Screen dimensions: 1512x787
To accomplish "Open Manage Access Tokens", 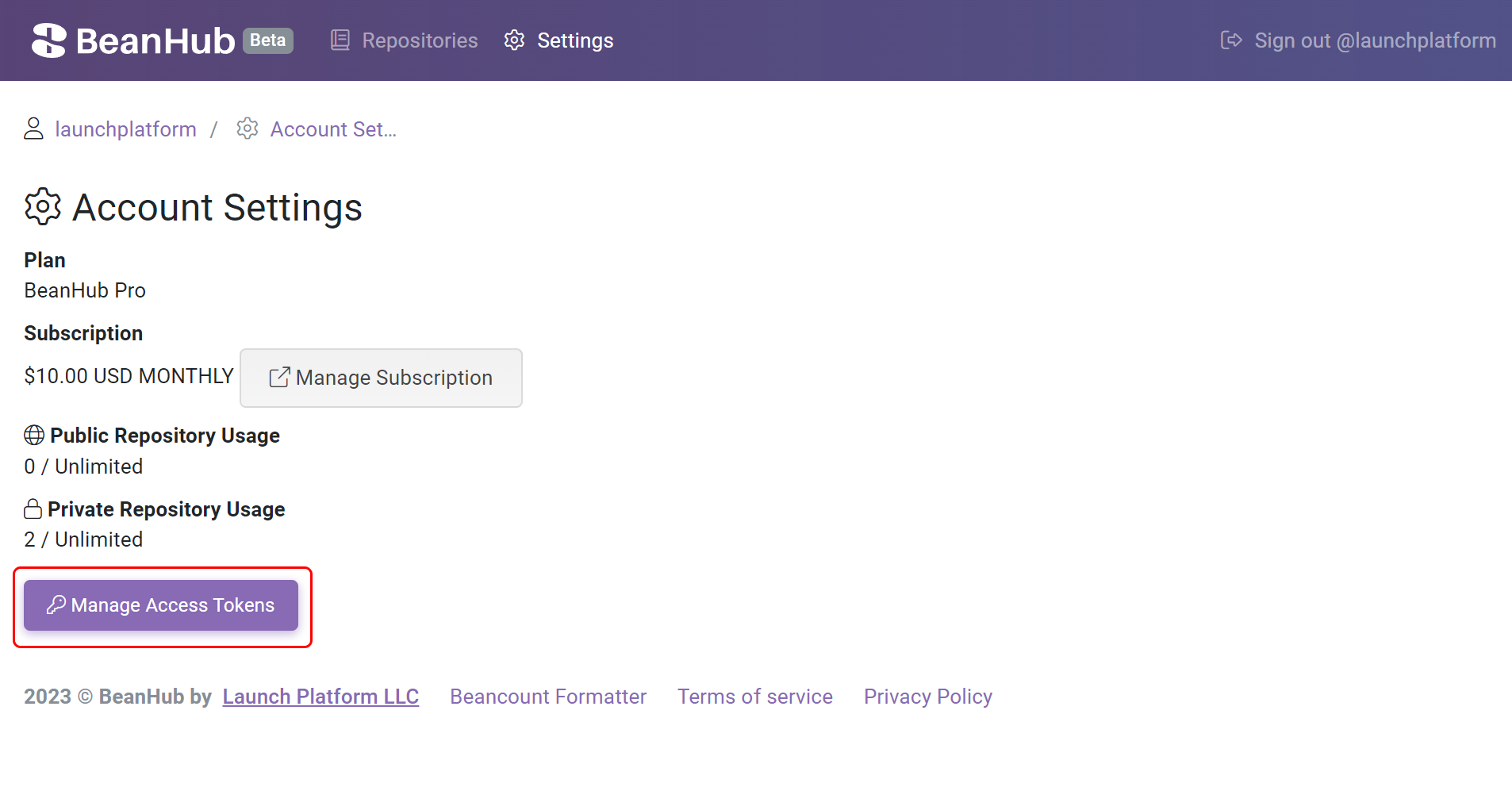I will [x=161, y=605].
